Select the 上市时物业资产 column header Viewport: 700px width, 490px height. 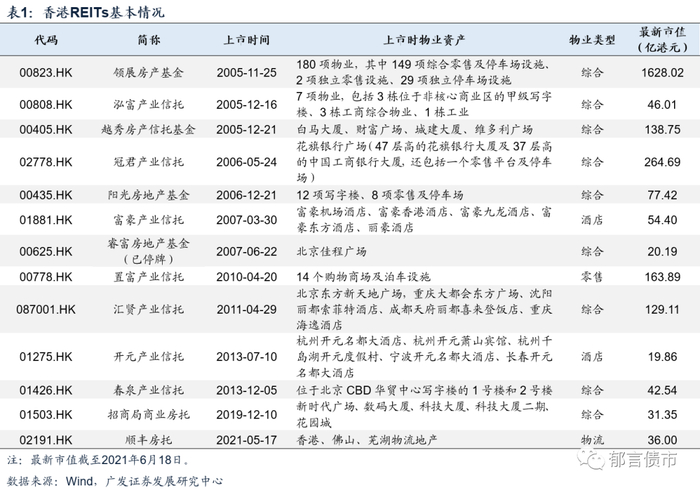coord(424,40)
